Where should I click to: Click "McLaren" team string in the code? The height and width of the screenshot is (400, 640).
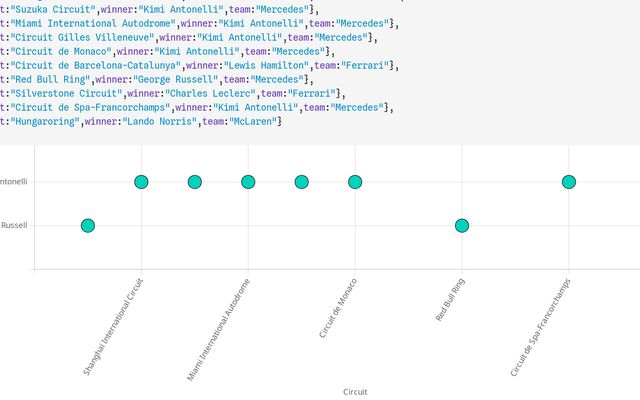coord(253,121)
